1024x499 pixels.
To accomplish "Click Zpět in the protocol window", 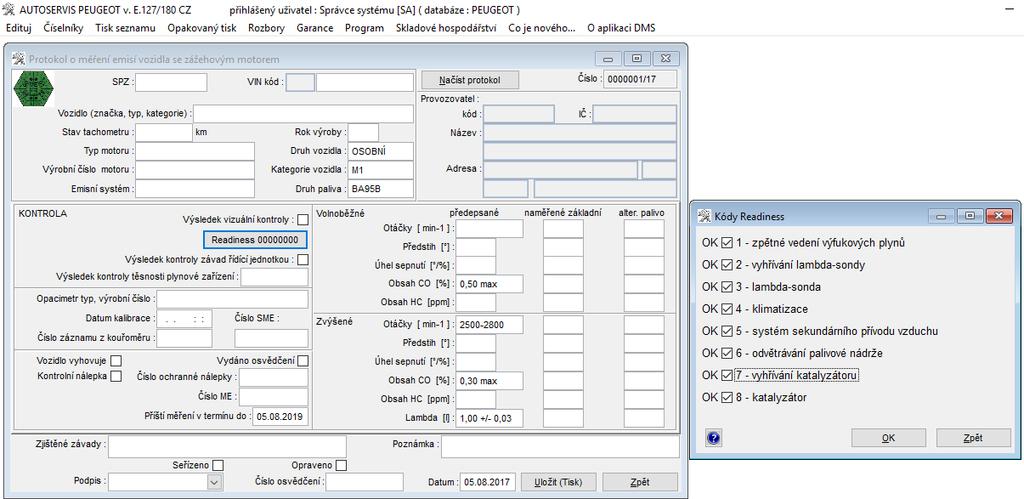I will (x=640, y=483).
